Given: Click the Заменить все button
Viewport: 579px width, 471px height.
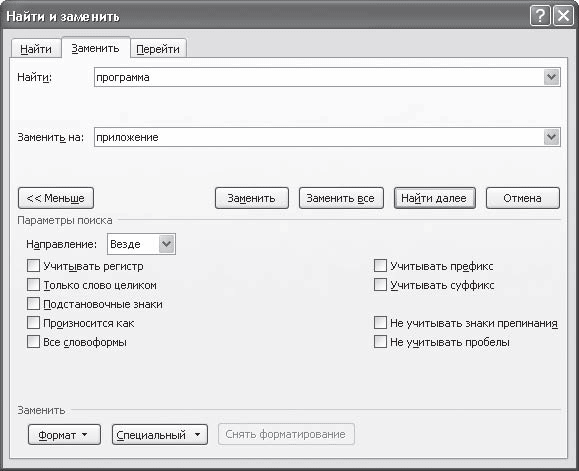Looking at the screenshot, I should click(x=341, y=198).
